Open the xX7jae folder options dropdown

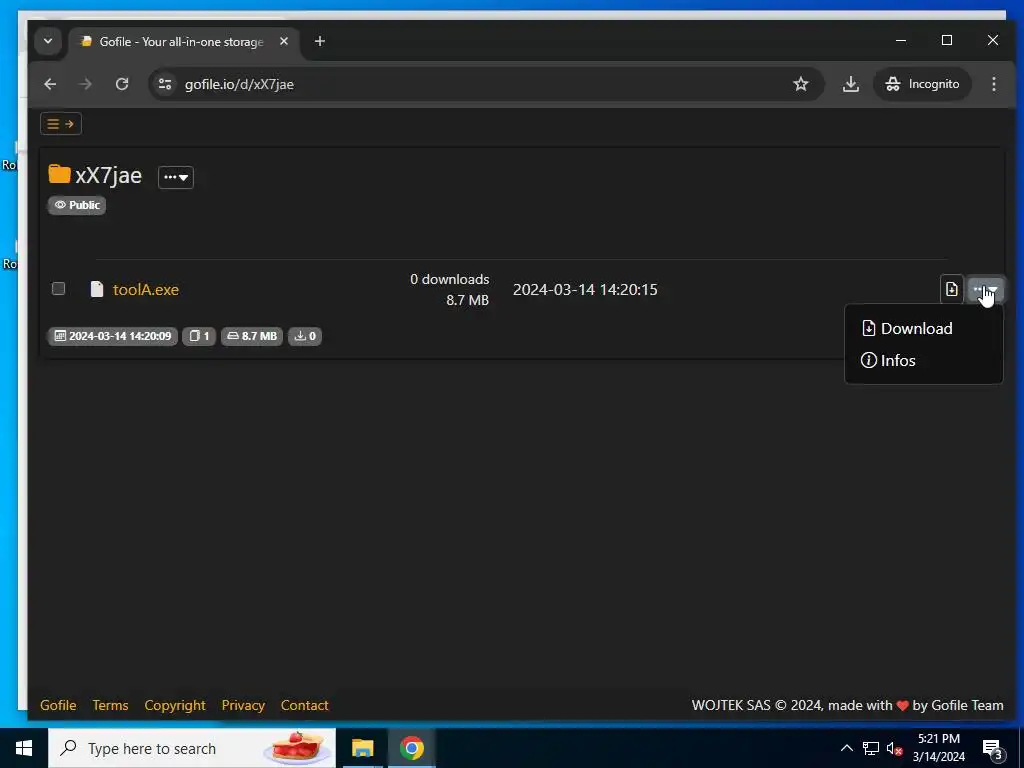tap(176, 177)
